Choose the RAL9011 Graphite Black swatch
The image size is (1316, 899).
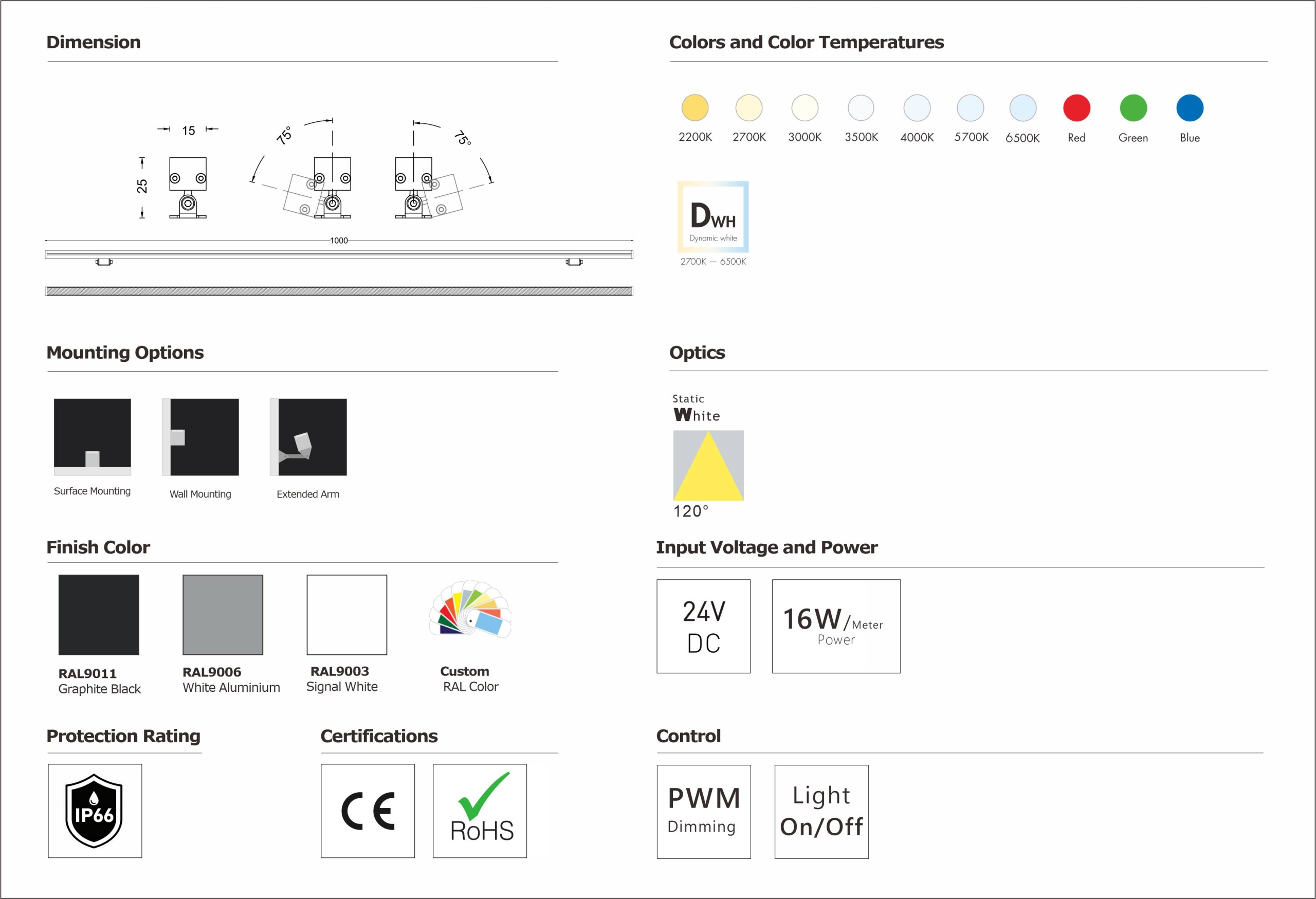pyautogui.click(x=99, y=615)
